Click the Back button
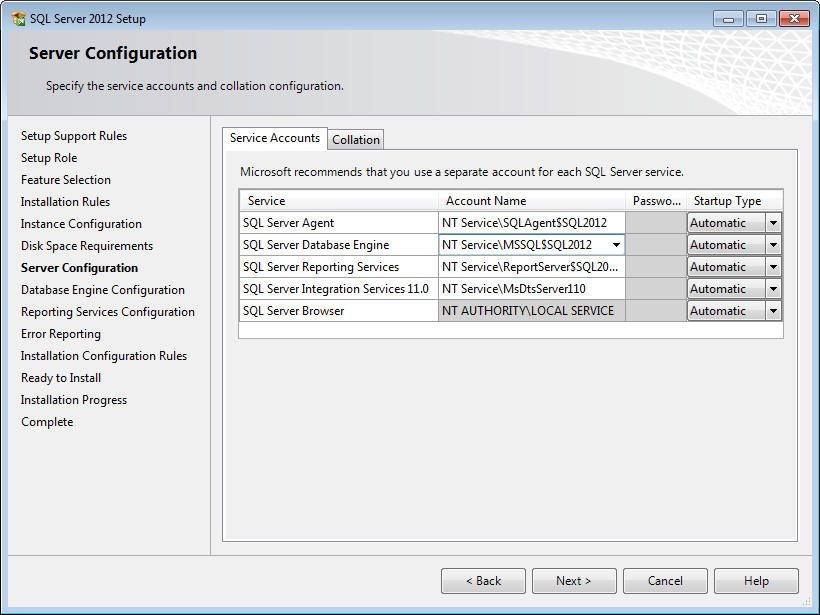This screenshot has width=820, height=615. (483, 581)
